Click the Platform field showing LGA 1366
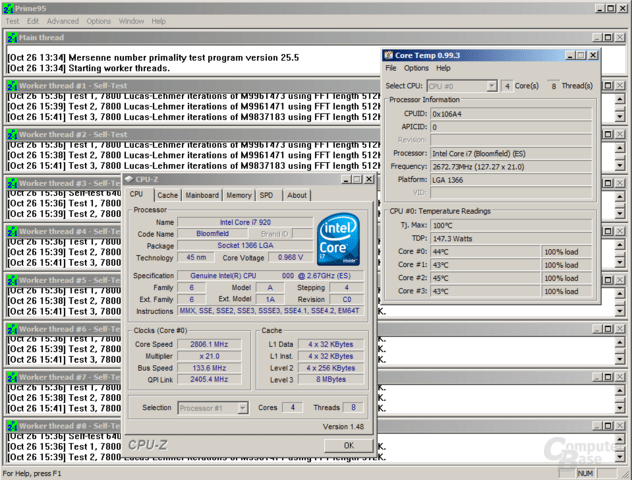 click(511, 180)
